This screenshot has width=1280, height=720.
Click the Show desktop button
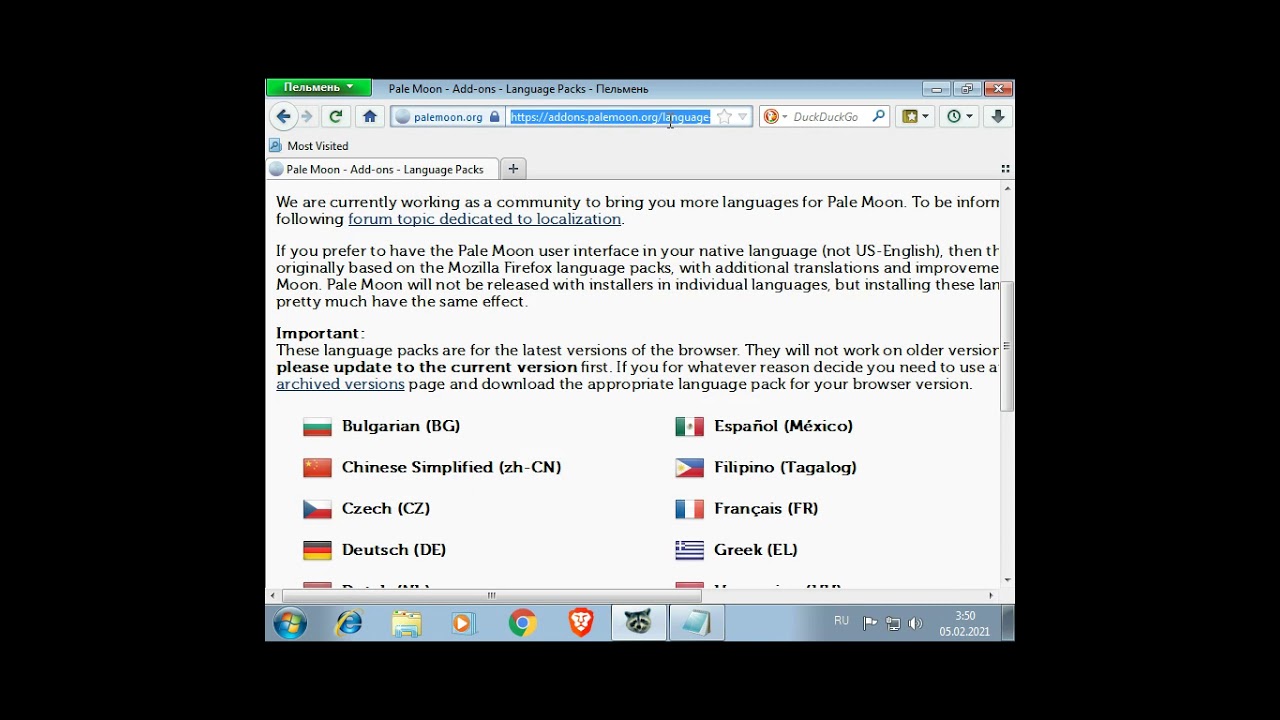[x=1008, y=623]
